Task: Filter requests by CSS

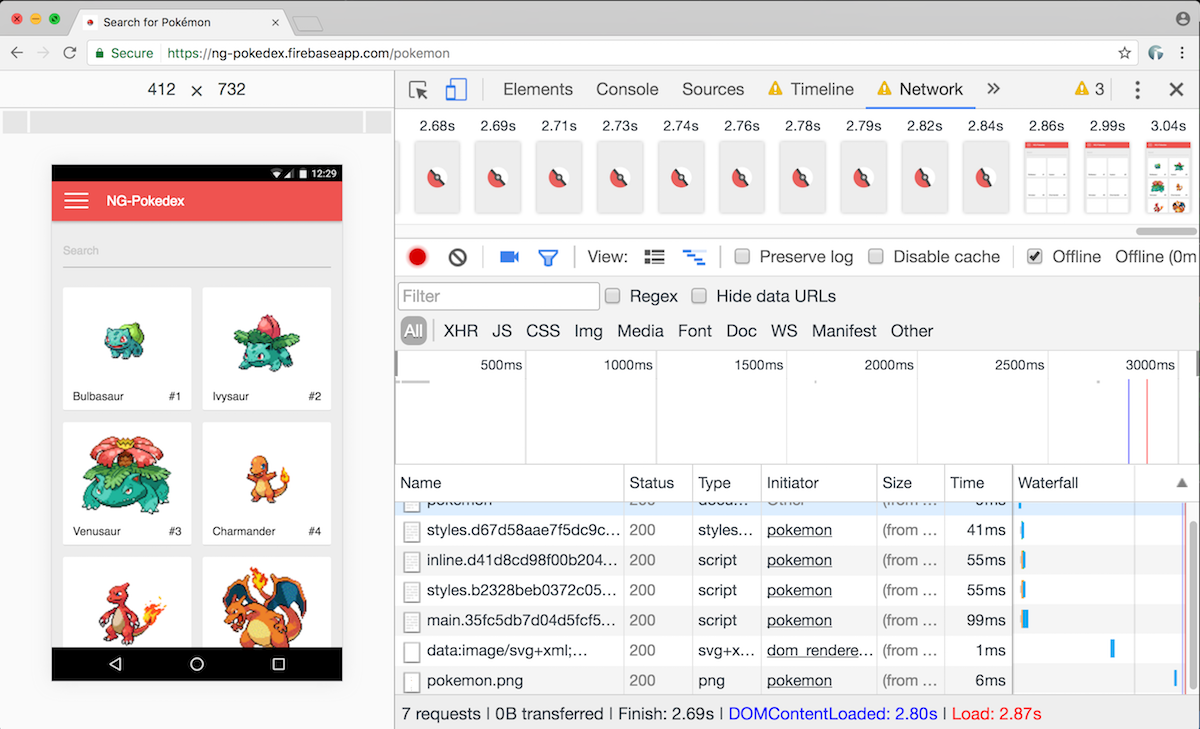Action: point(543,331)
